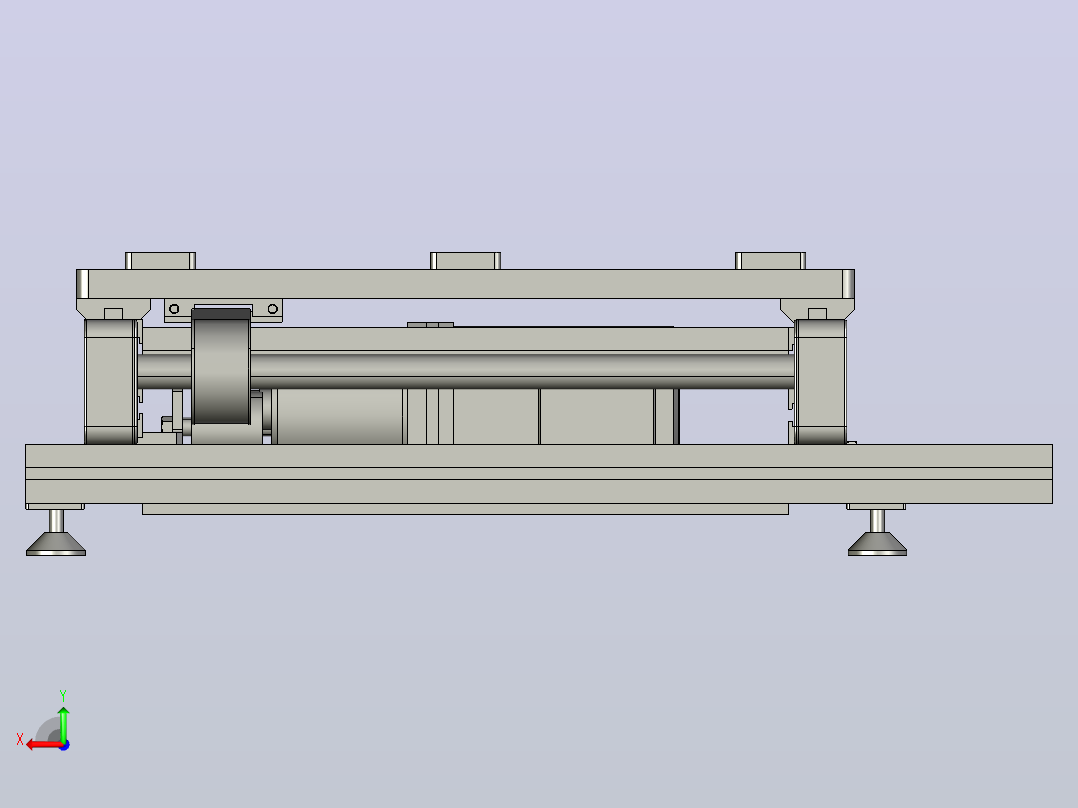Click the right bearing support block
Image resolution: width=1078 pixels, height=808 pixels.
(x=820, y=381)
